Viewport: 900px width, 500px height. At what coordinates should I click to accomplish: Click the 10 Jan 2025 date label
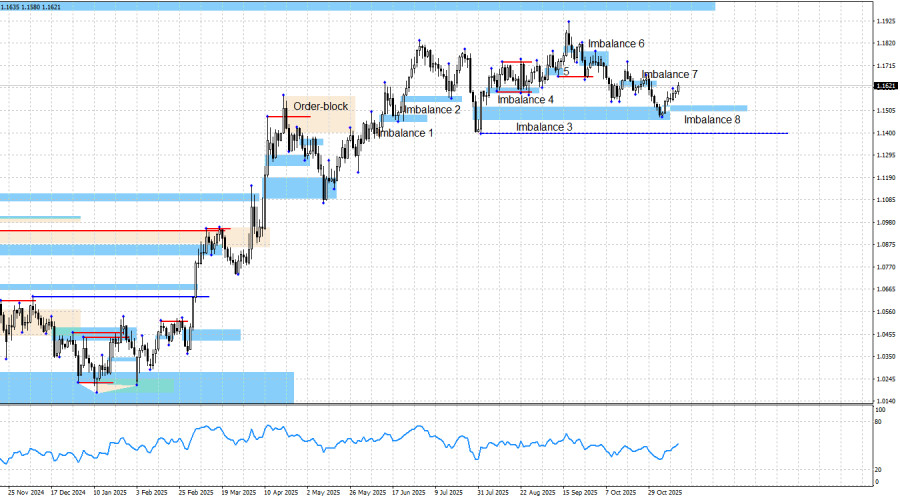[x=110, y=493]
